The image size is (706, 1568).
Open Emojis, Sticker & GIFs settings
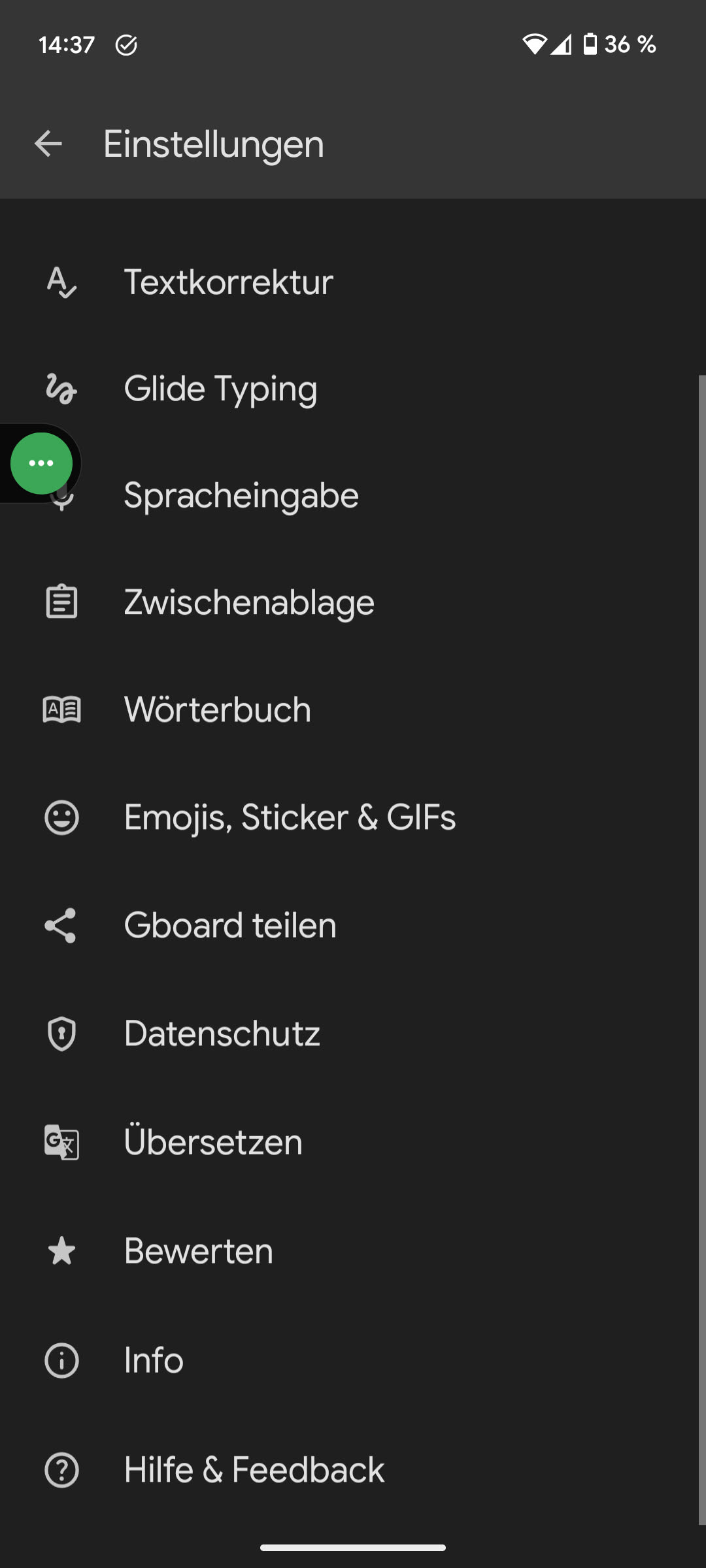290,817
